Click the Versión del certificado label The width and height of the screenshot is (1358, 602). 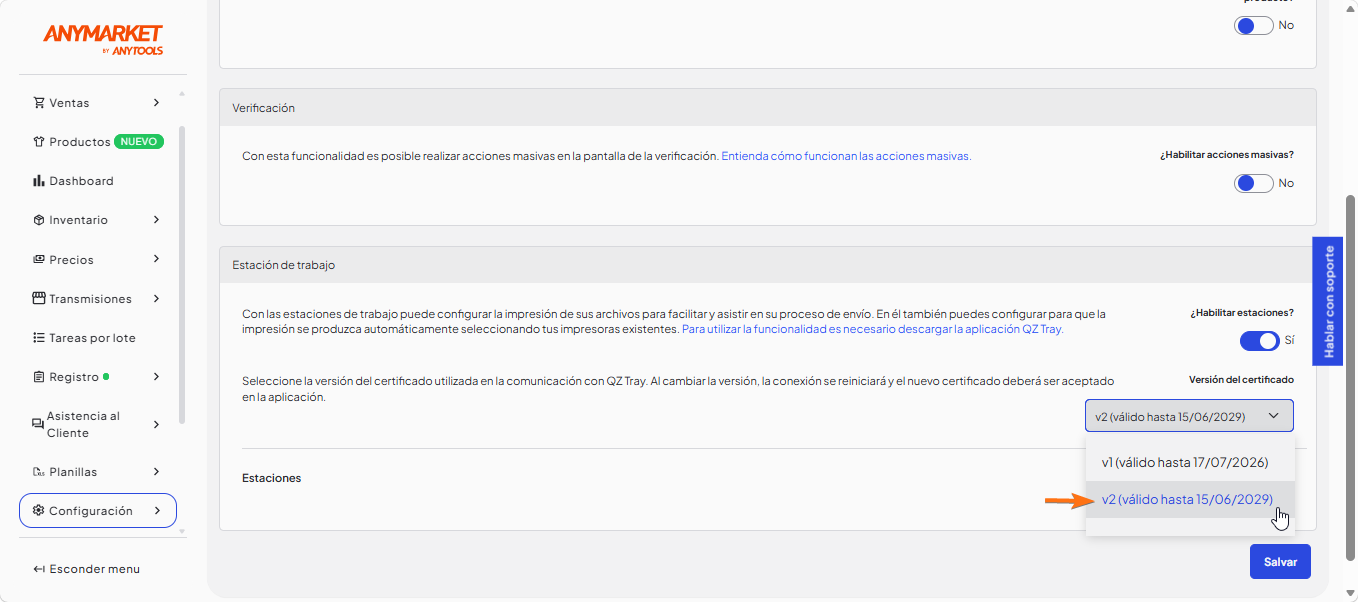coord(1241,380)
